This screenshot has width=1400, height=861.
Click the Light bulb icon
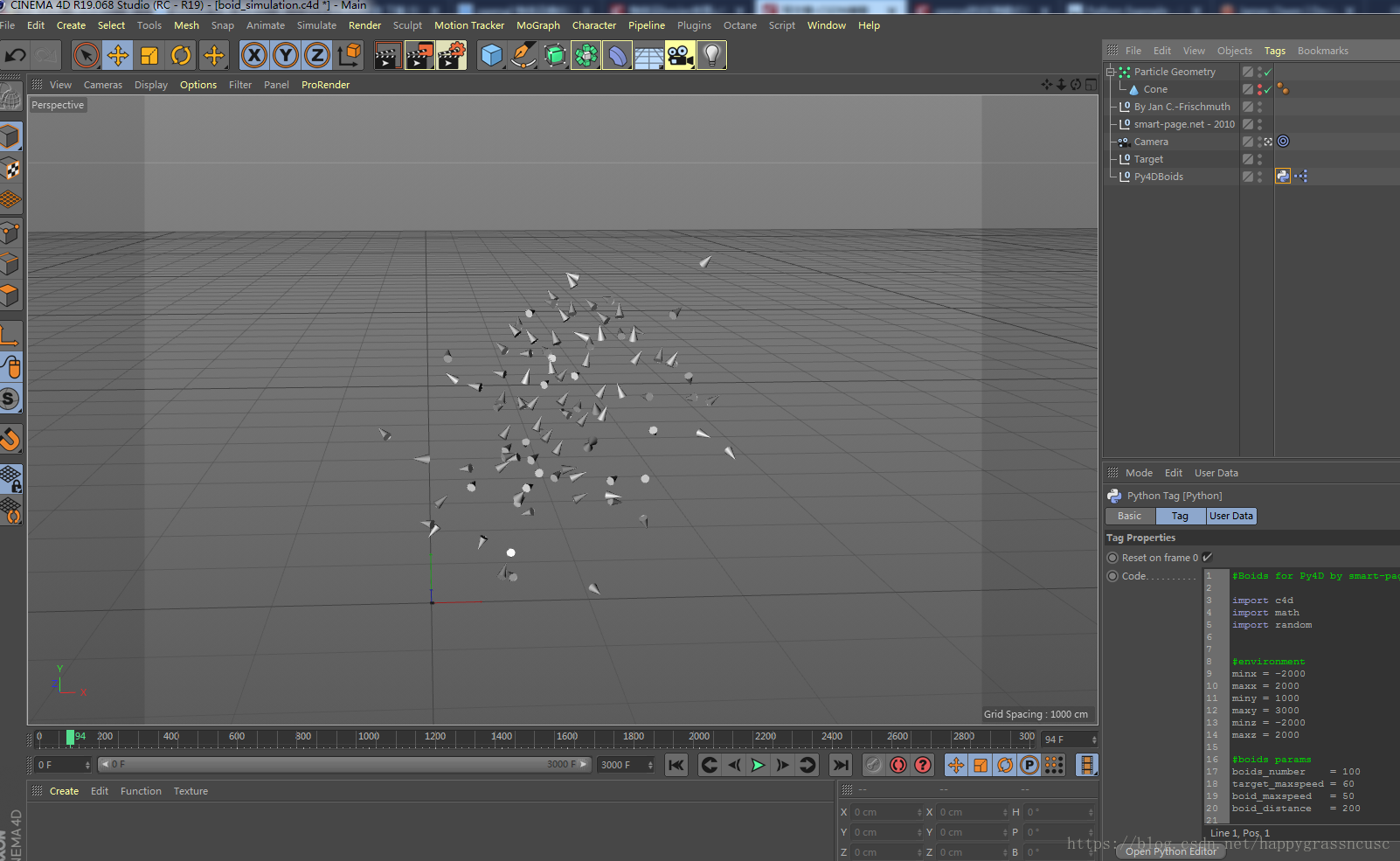(711, 56)
